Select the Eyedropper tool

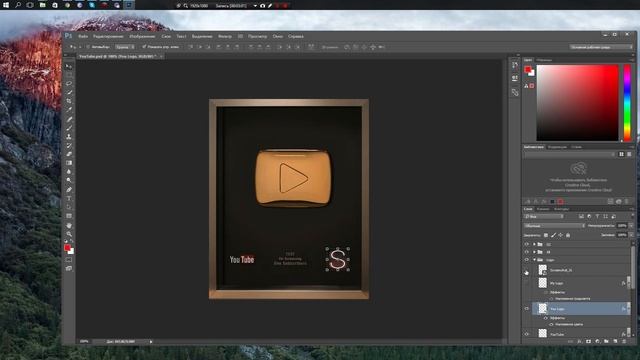click(x=69, y=109)
